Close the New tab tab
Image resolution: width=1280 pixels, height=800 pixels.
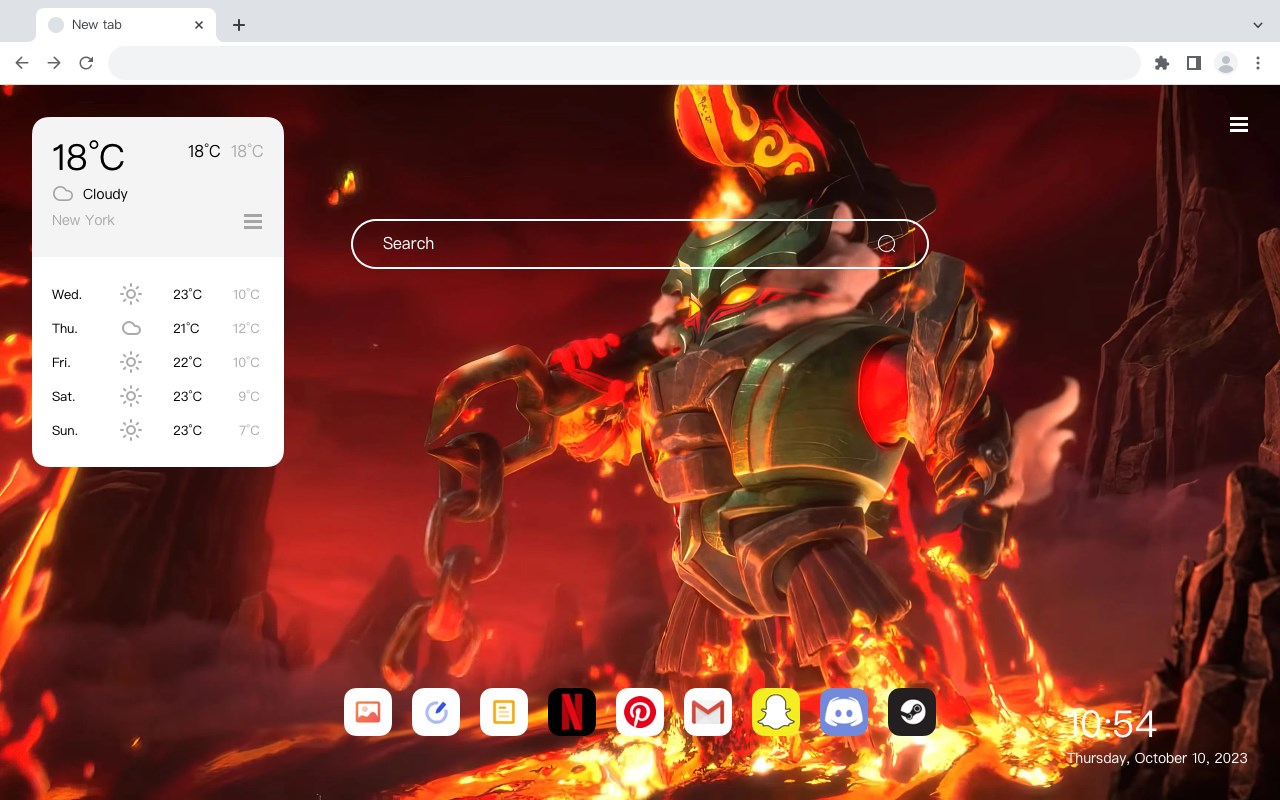199,25
